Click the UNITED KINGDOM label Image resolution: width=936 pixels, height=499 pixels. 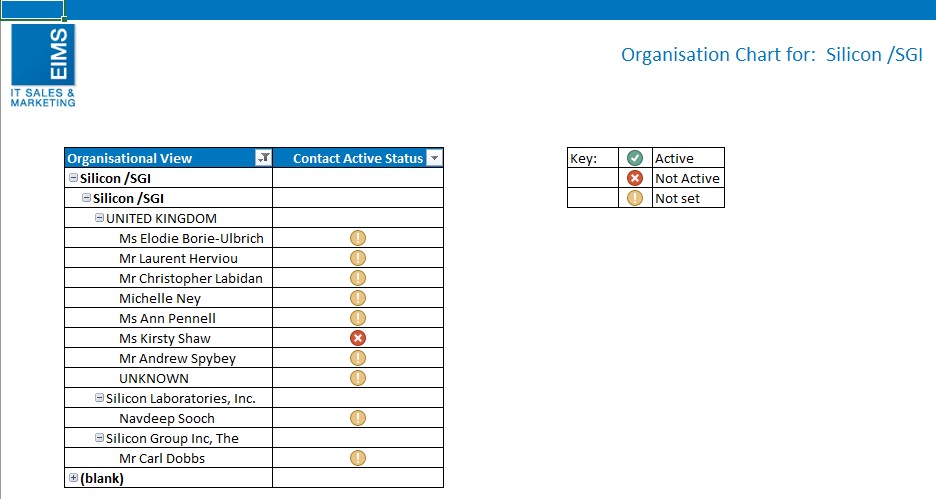tap(161, 218)
